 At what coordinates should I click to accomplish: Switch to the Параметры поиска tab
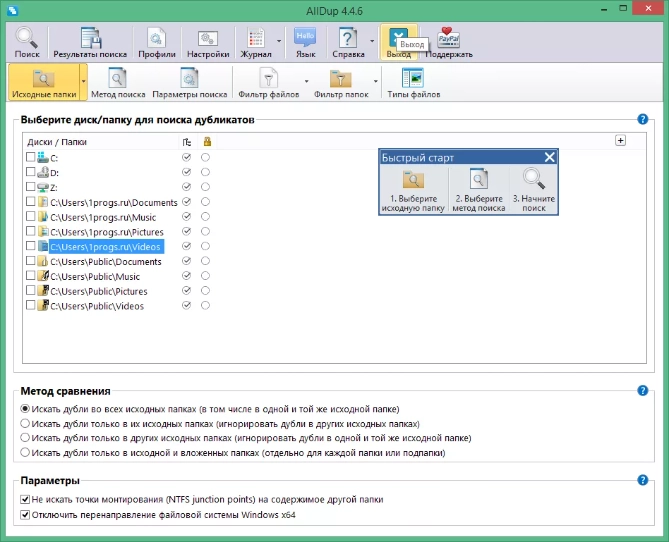click(189, 84)
